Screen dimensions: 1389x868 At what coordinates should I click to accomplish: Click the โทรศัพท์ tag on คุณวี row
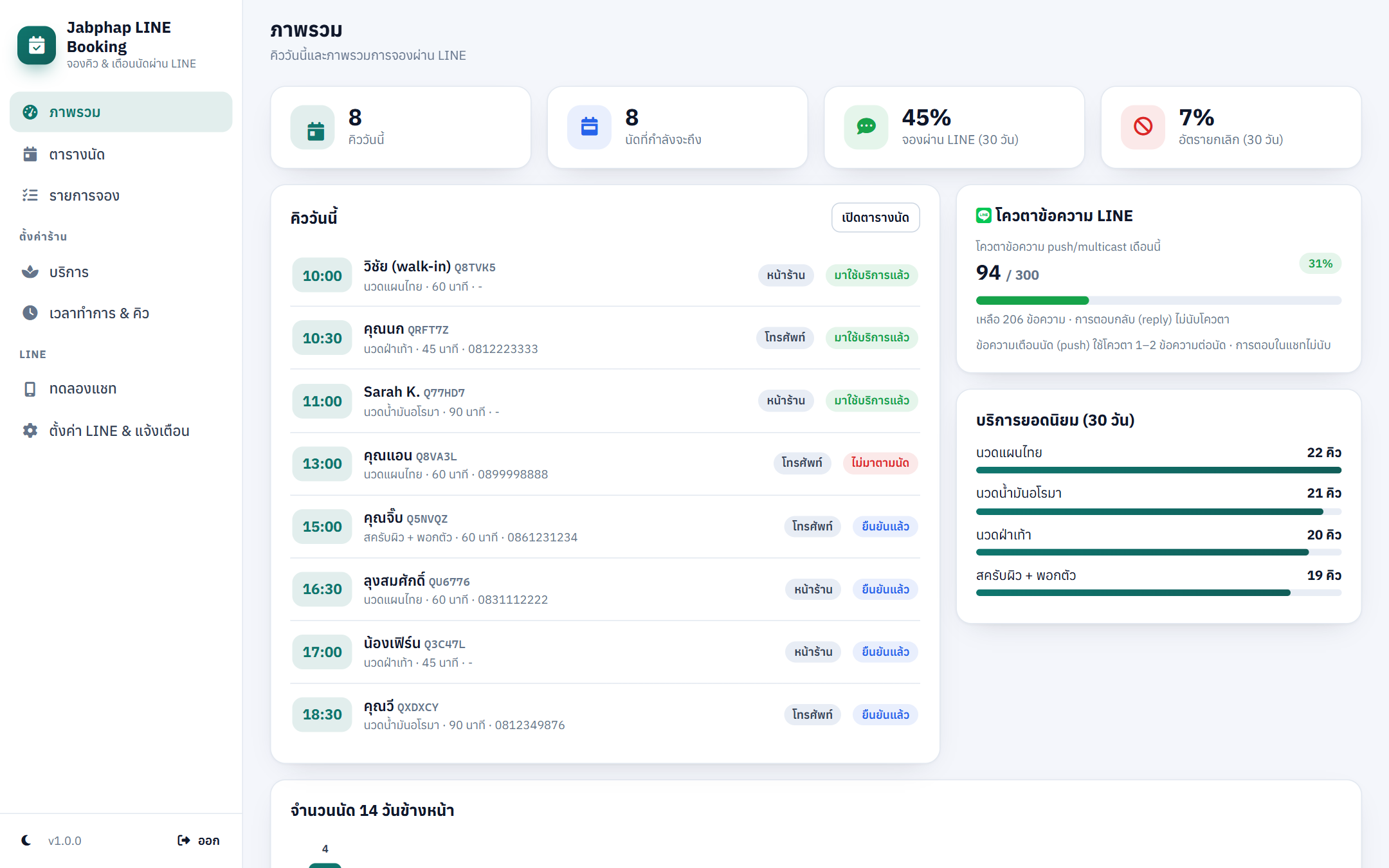(812, 715)
